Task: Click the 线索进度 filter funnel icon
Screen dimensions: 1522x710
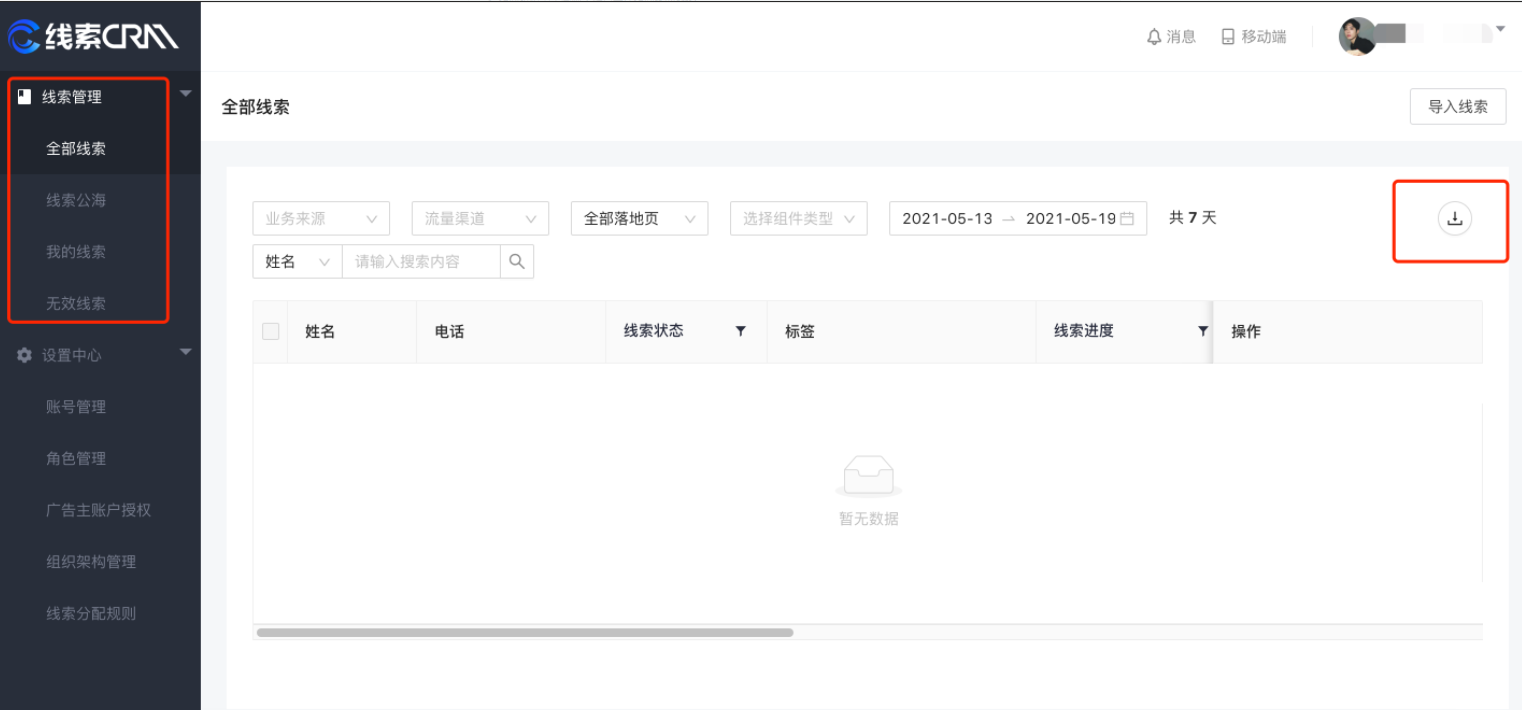Action: pos(1202,331)
